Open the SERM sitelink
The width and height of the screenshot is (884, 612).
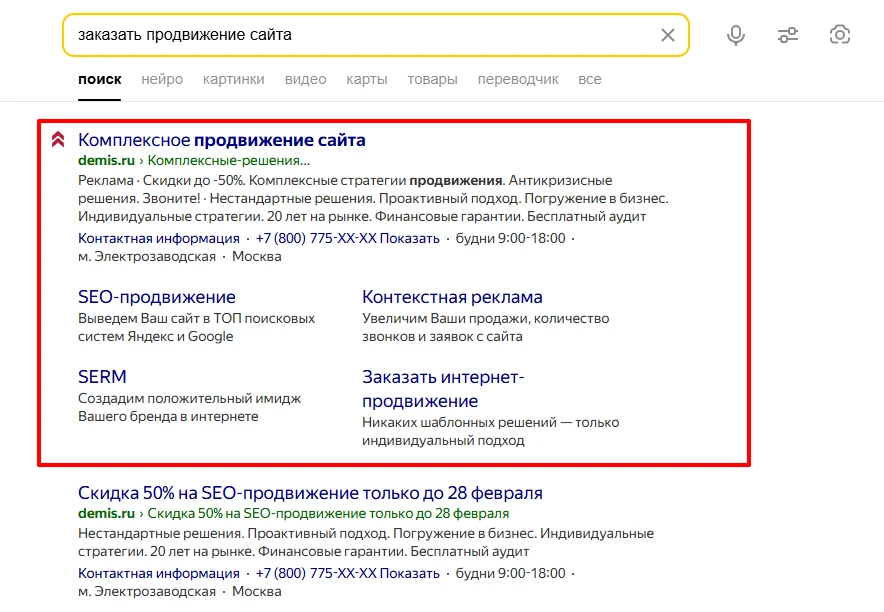pyautogui.click(x=102, y=377)
